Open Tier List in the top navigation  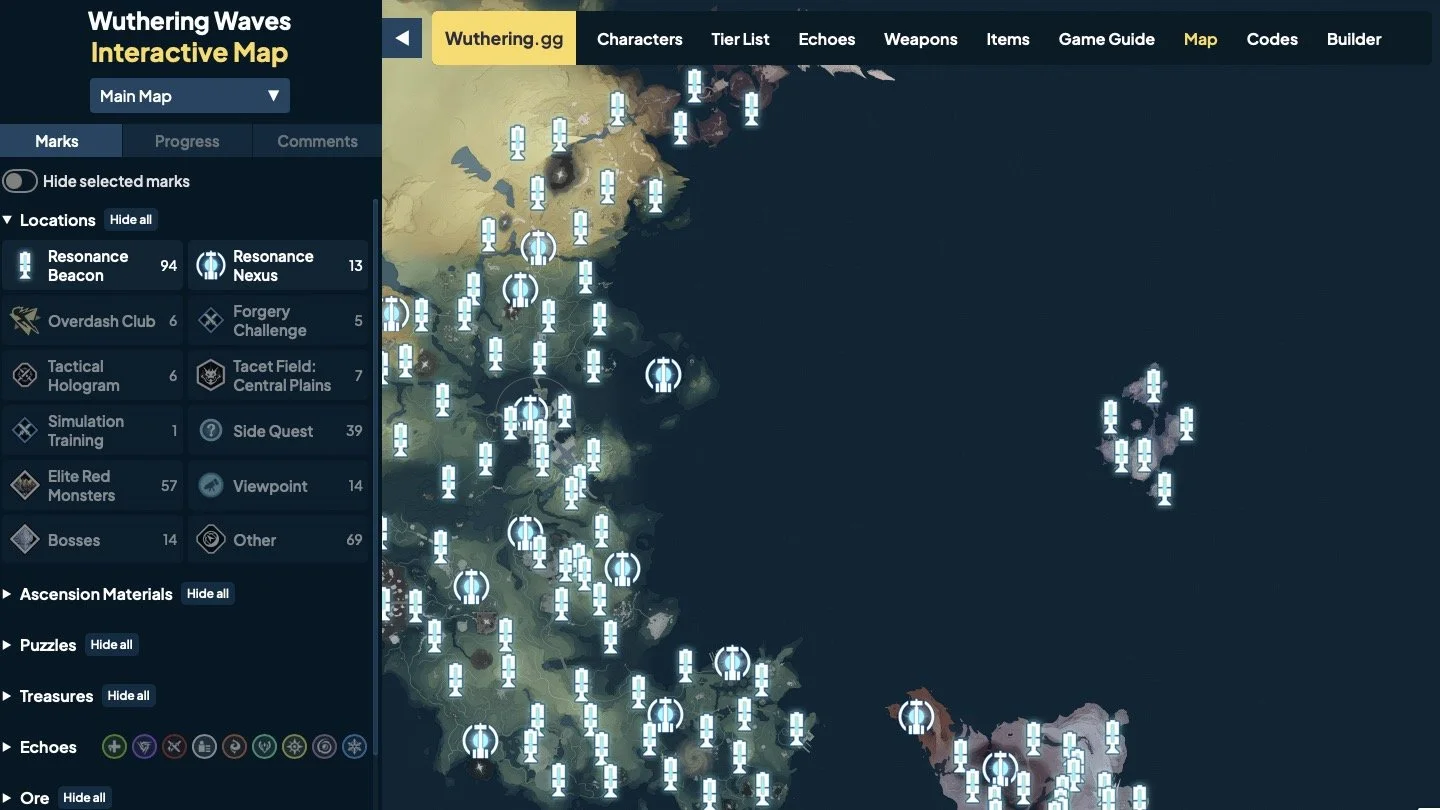740,39
